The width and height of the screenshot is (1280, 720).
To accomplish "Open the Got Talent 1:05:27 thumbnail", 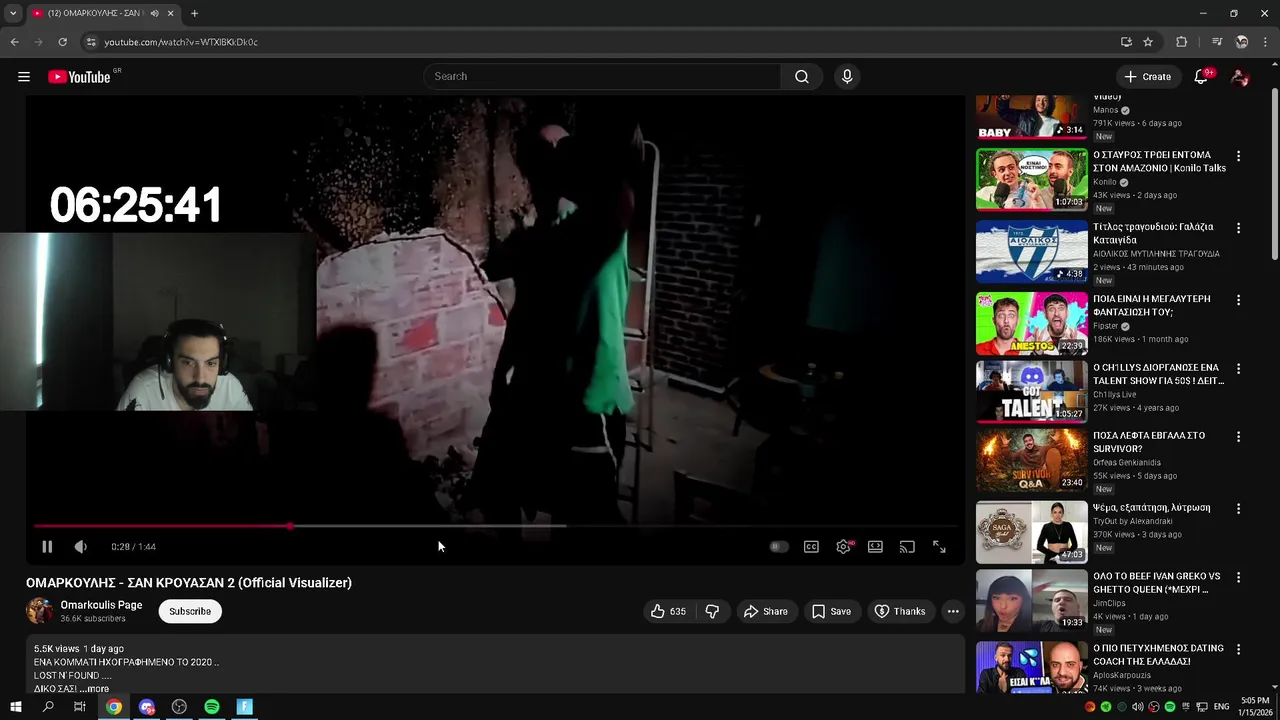I will pyautogui.click(x=1031, y=391).
